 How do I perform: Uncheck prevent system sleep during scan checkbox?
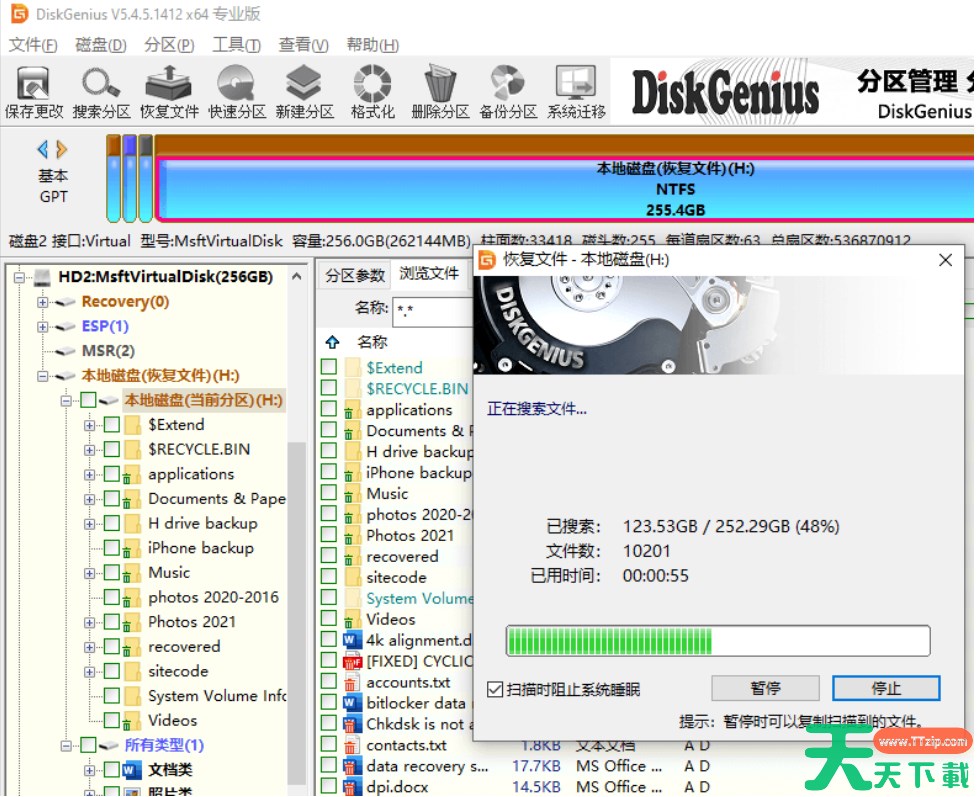tap(495, 690)
